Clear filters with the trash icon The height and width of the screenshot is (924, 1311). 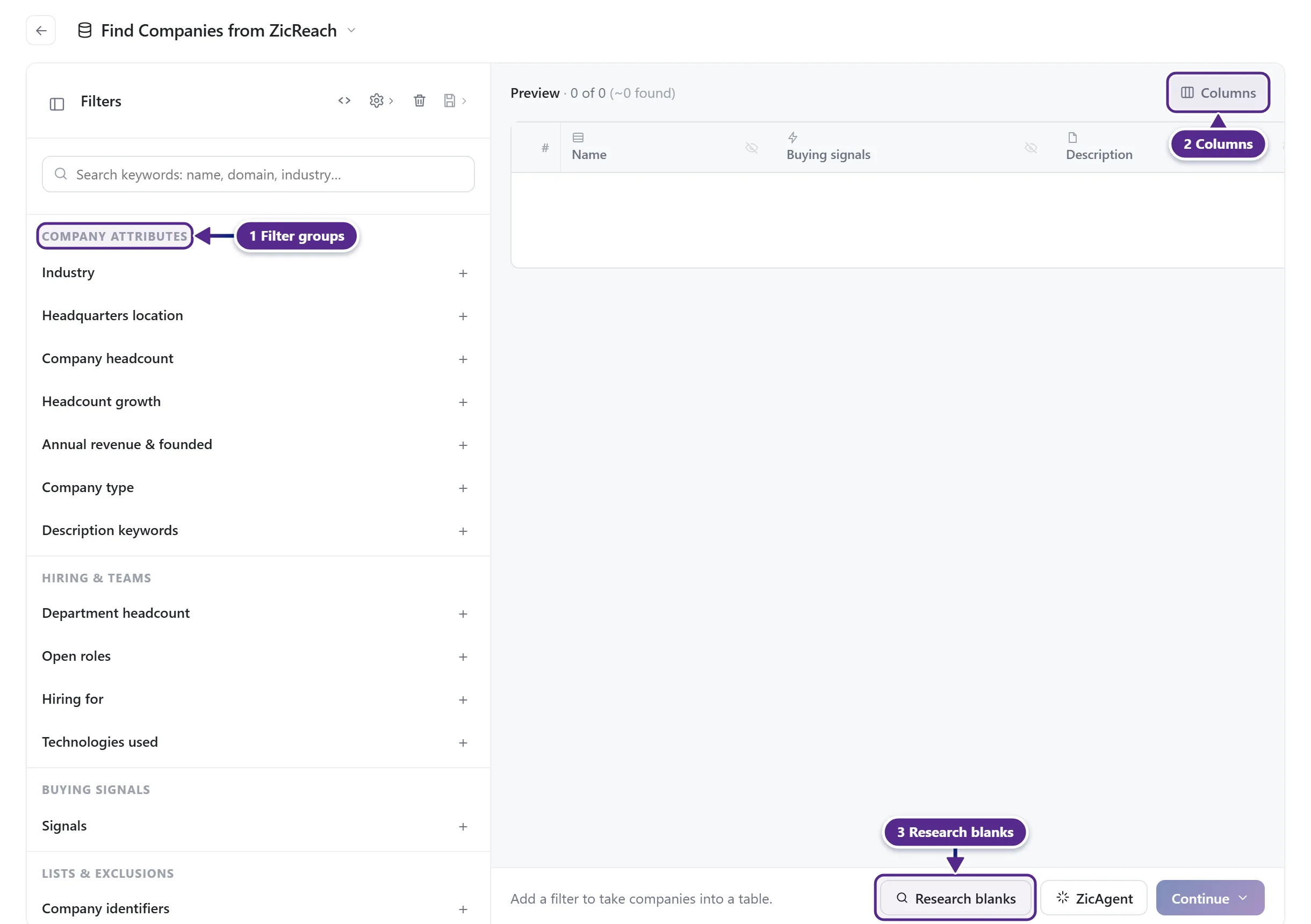point(419,100)
